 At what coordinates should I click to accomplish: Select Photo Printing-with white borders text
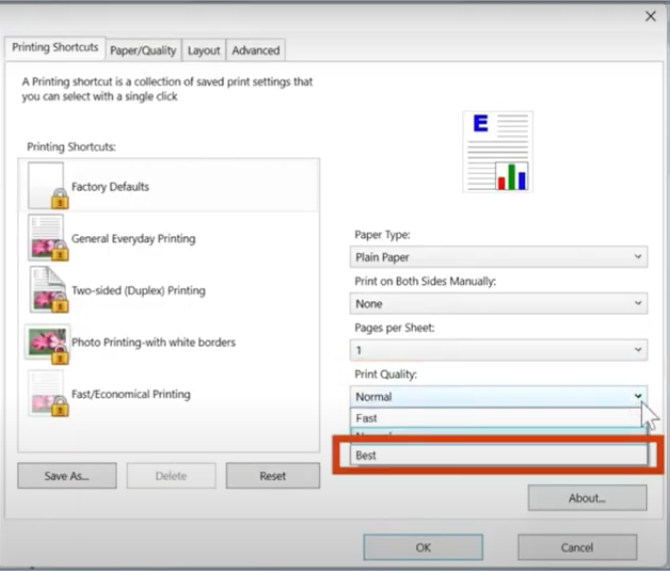click(x=153, y=342)
